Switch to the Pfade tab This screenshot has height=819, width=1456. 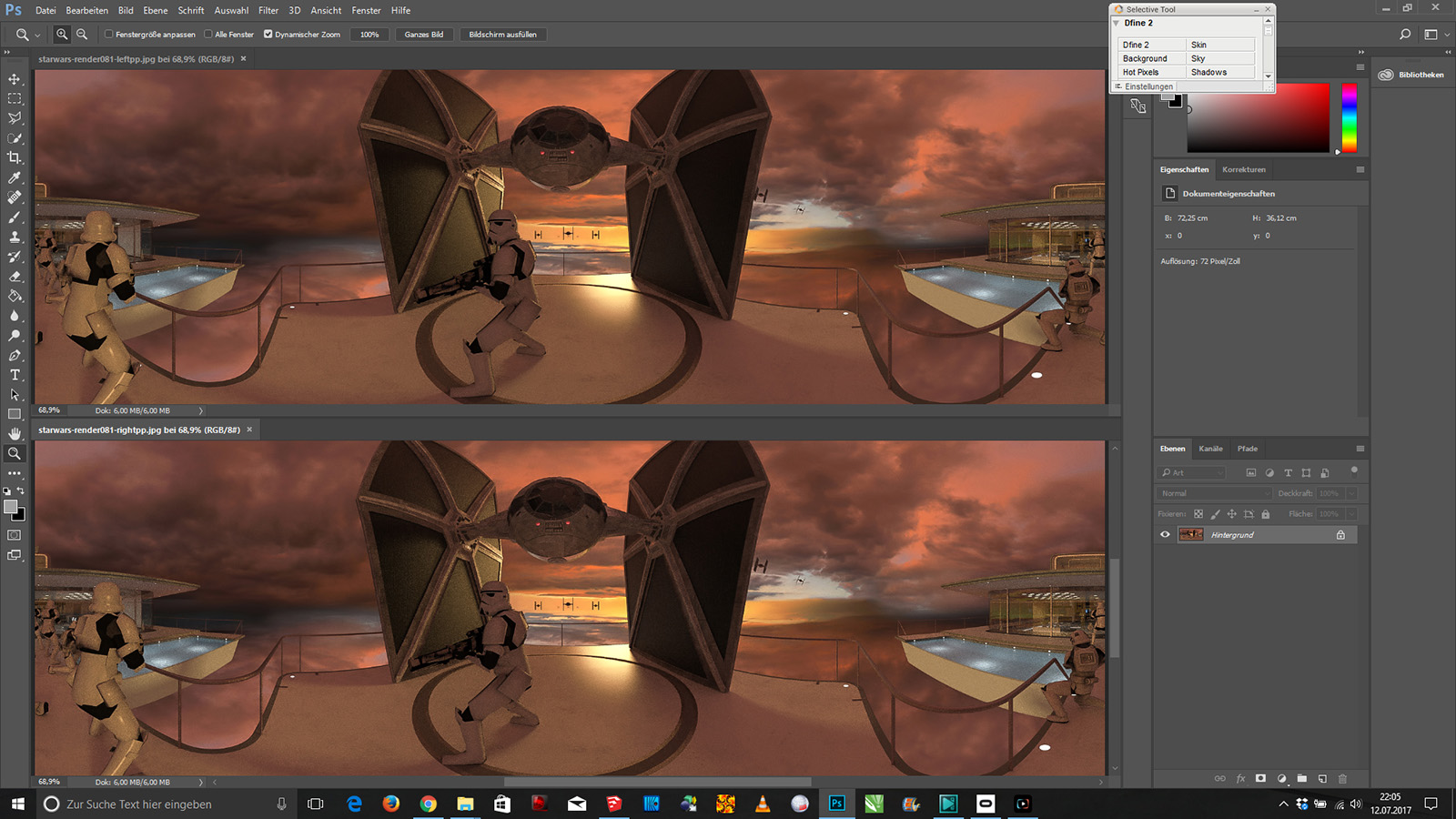pos(1248,449)
